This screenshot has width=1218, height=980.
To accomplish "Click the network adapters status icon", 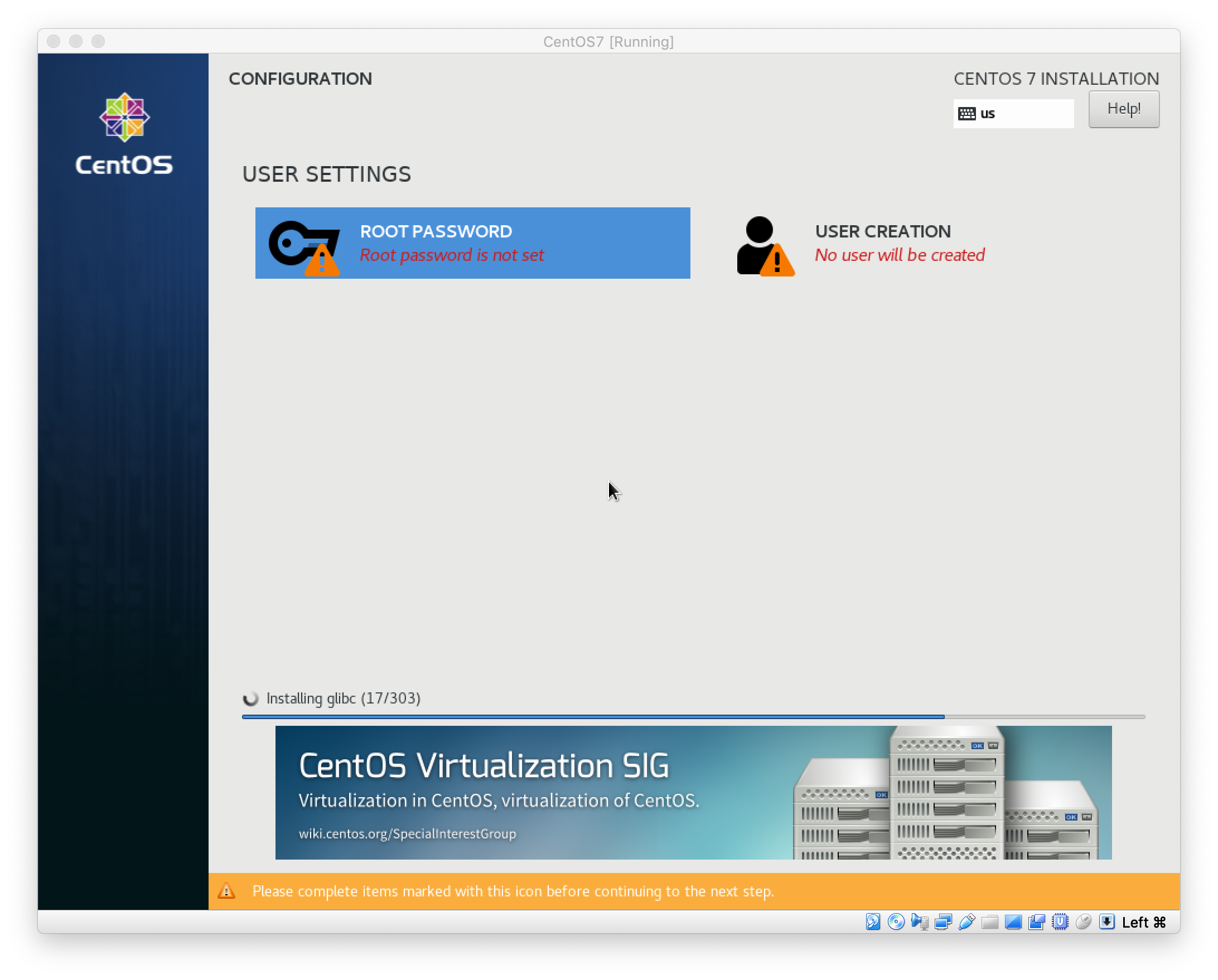I will coord(943,922).
